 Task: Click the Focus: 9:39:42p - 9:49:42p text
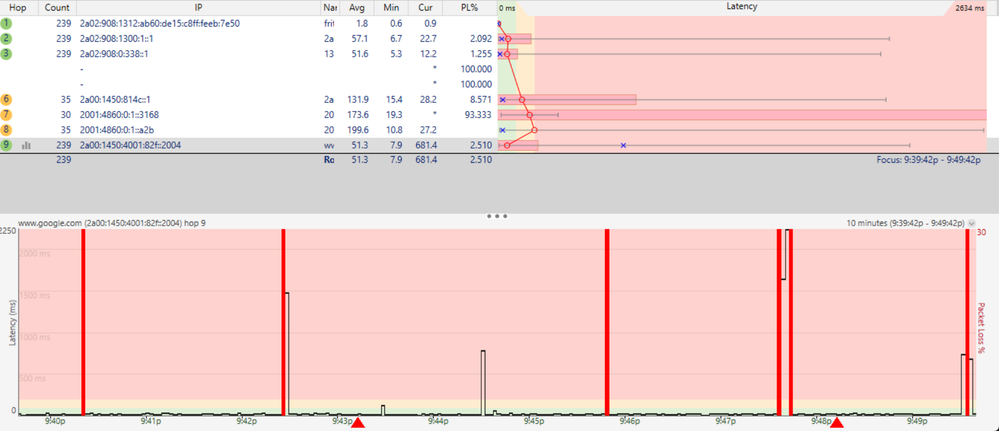[x=928, y=161]
